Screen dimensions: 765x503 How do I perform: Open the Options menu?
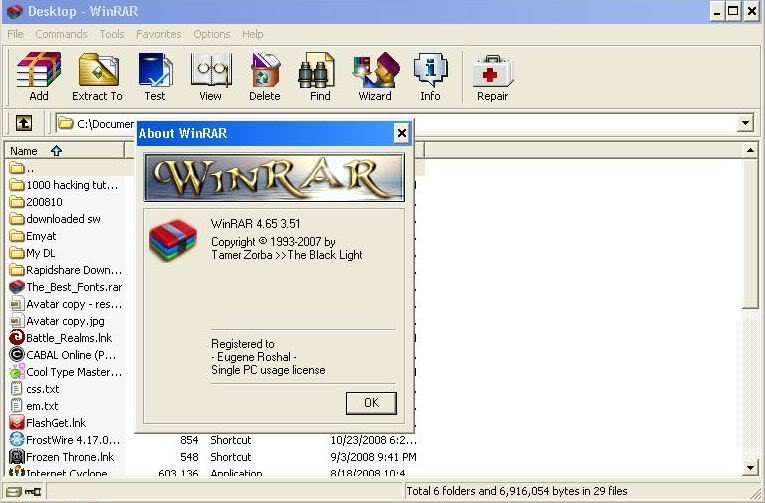(212, 34)
